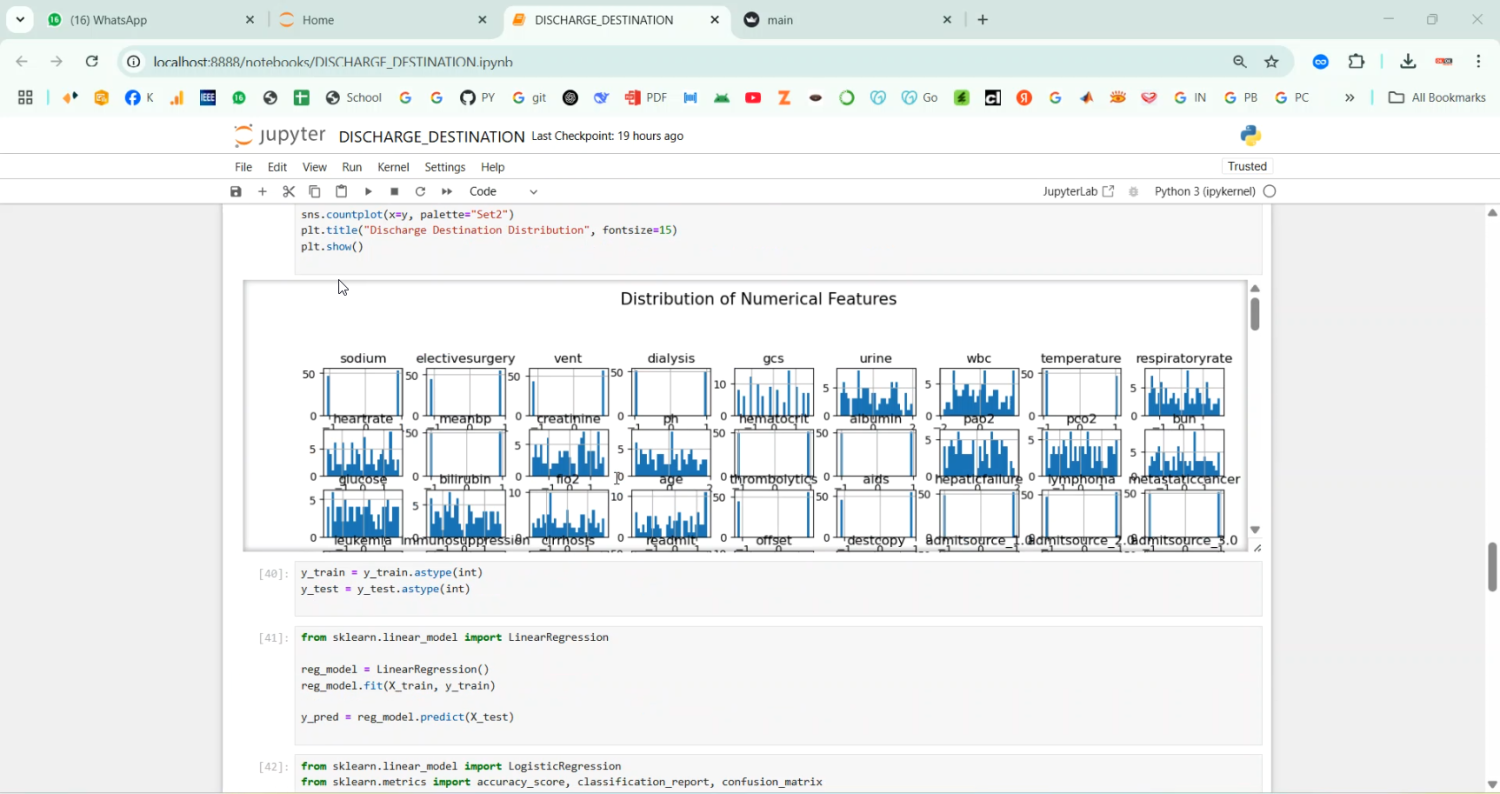Insert a new cell with plus icon

coord(262,191)
